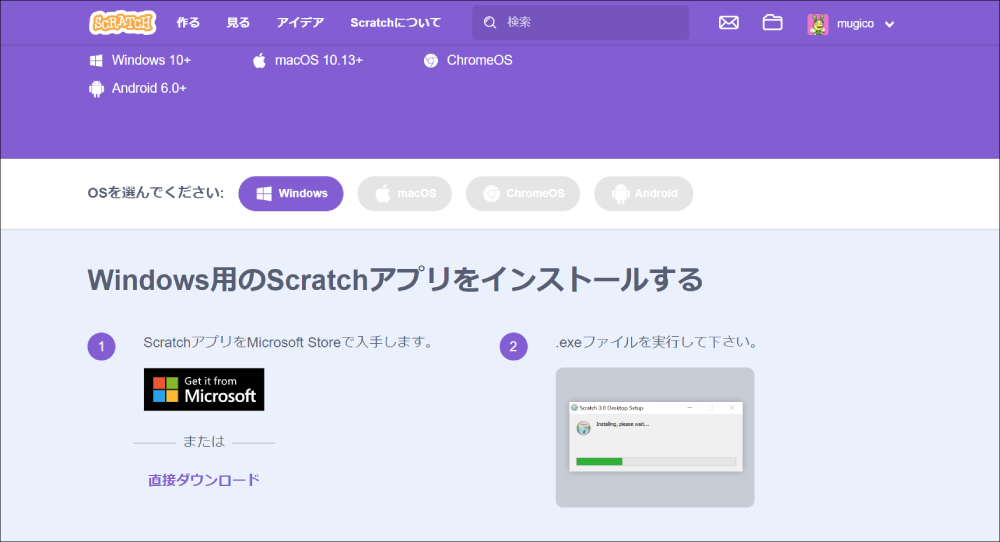1000x542 pixels.
Task: Select the macOS OS button
Action: [x=404, y=193]
